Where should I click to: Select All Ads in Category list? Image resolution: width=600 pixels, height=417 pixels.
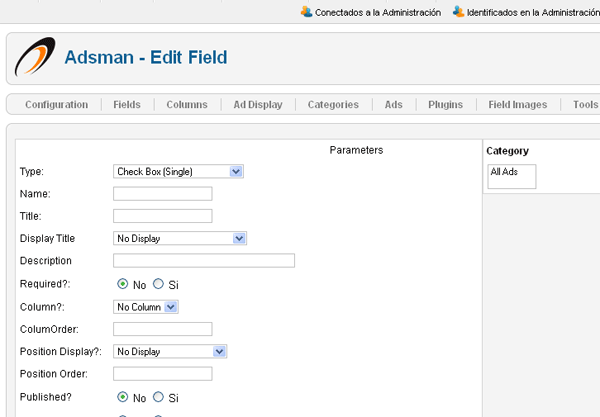click(504, 171)
